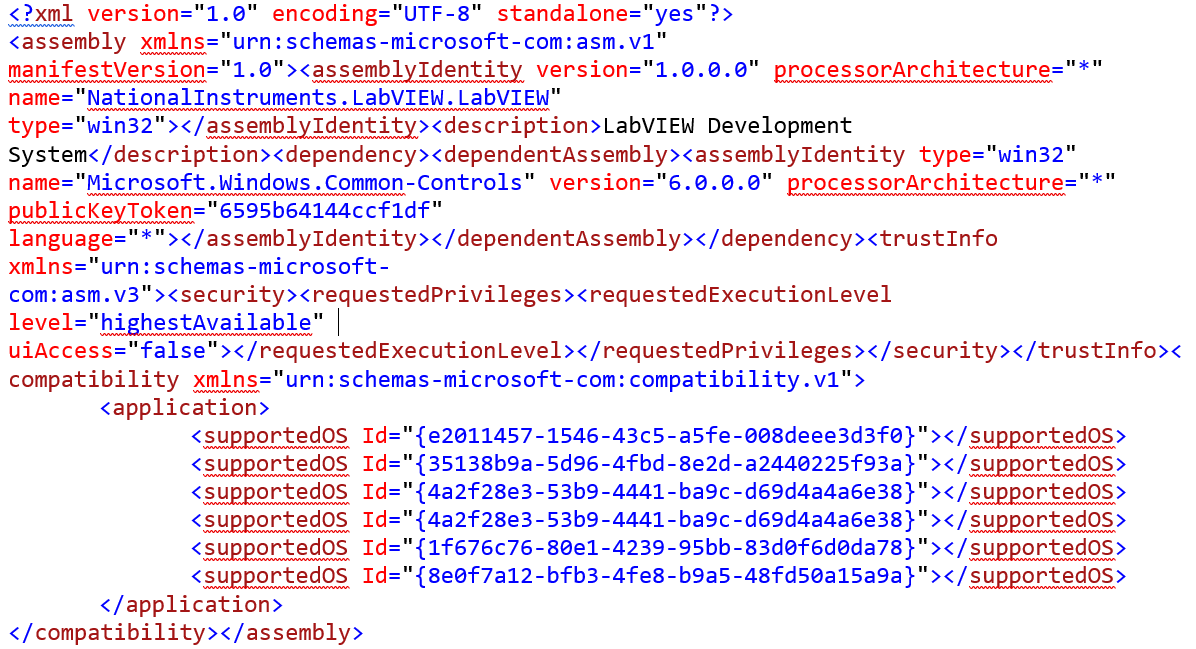Image resolution: width=1196 pixels, height=649 pixels.
Task: Click the closing </assembly> tag
Action: pyautogui.click(x=291, y=633)
